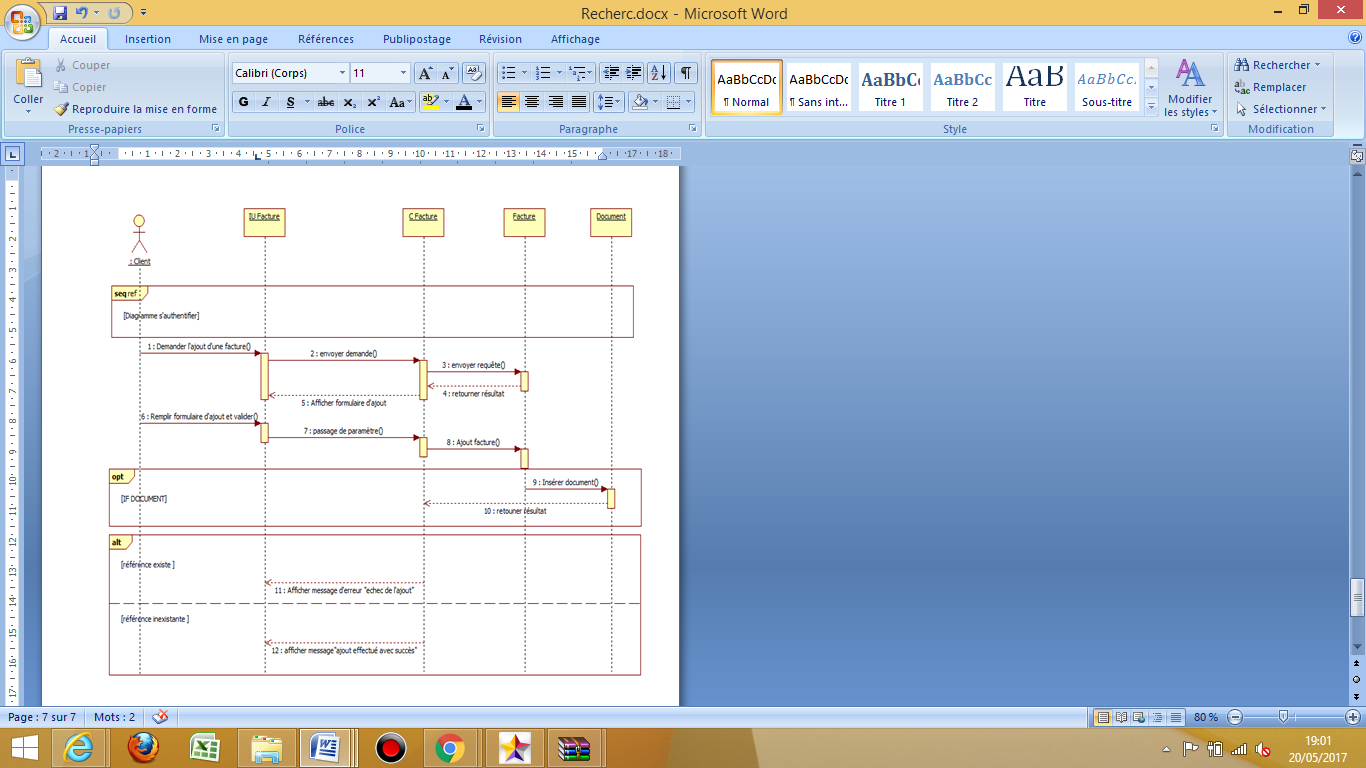Switch to Web Layout view

pyautogui.click(x=1140, y=717)
